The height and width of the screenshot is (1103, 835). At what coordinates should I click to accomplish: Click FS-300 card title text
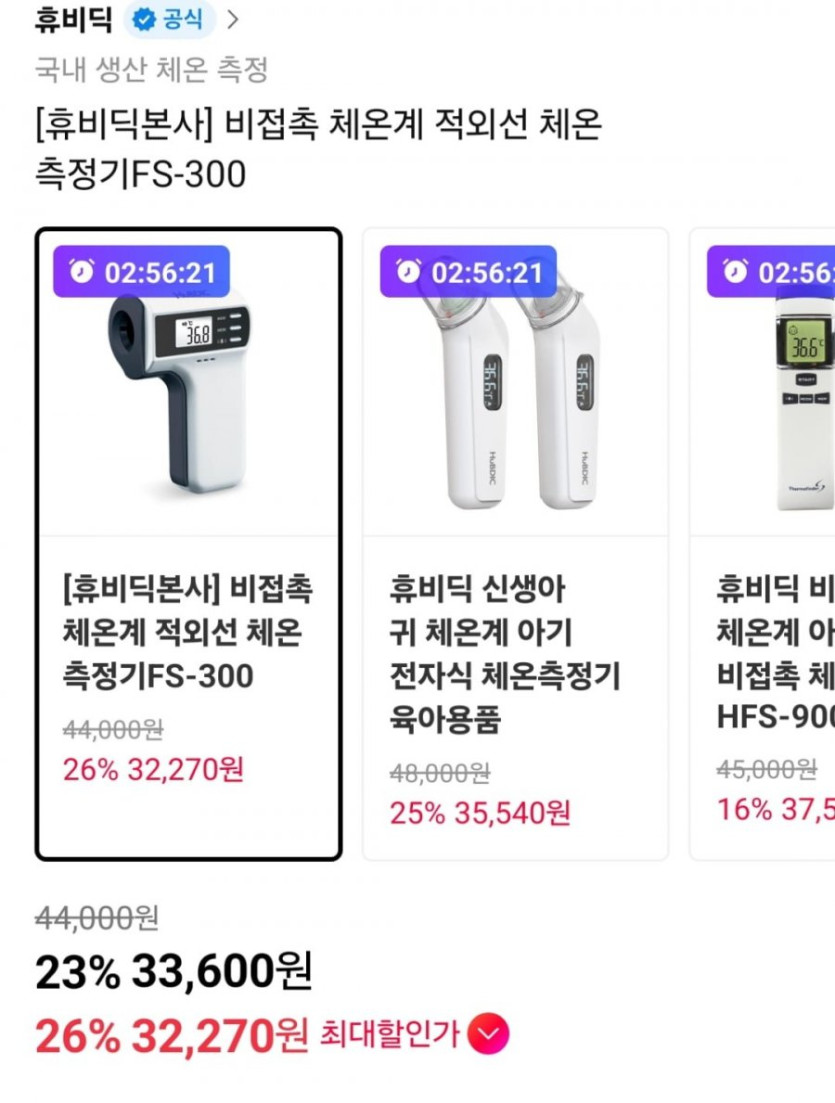tap(187, 633)
